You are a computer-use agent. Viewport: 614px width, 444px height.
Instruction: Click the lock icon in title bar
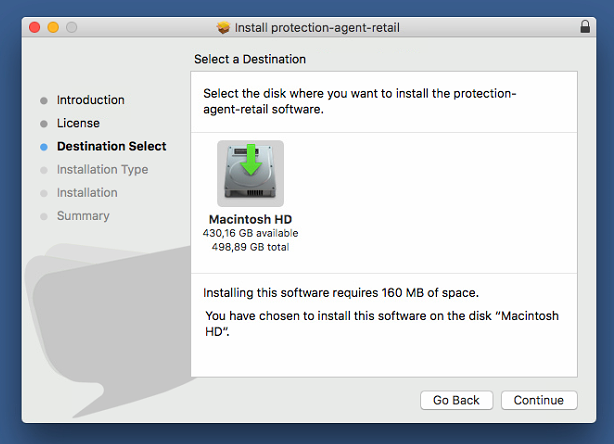coord(585,27)
